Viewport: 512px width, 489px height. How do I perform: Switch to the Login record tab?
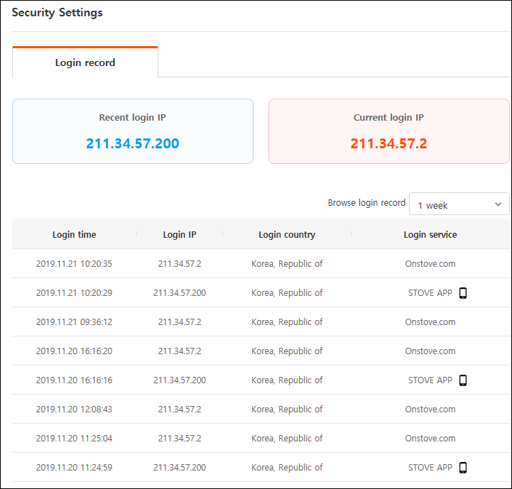pyautogui.click(x=85, y=62)
